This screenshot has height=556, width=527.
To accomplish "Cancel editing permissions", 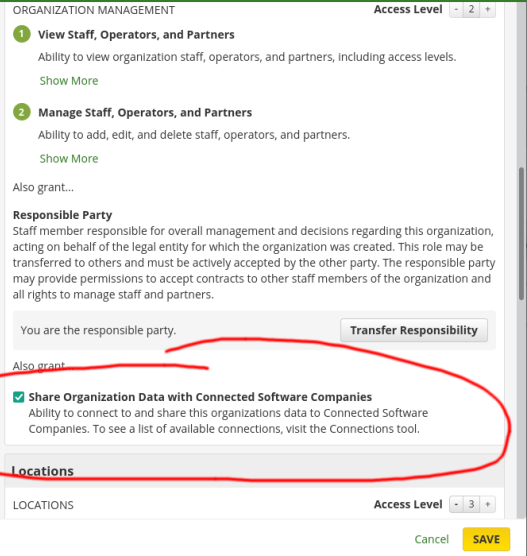I will 432,539.
